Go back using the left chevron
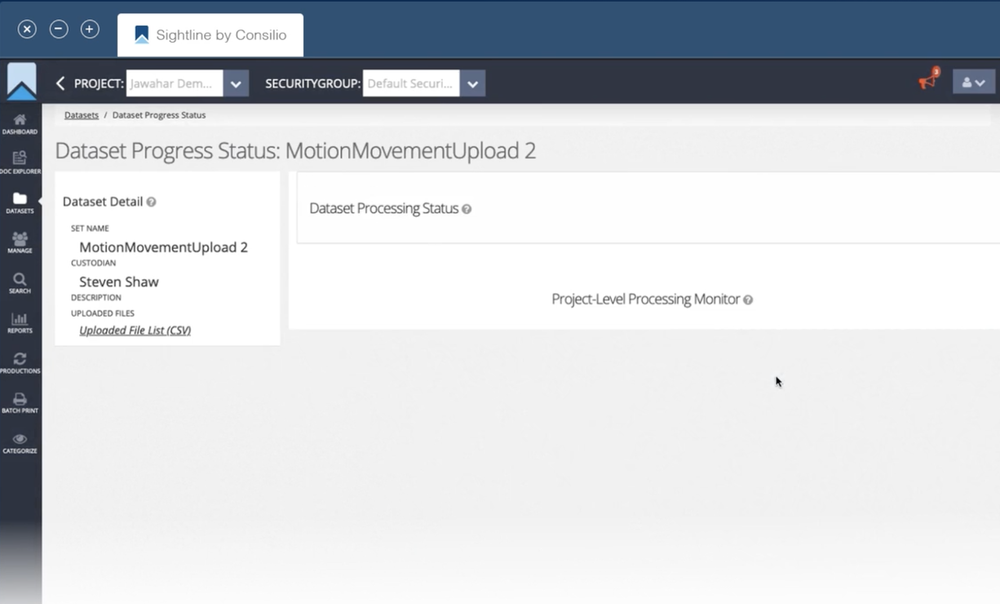 tap(61, 84)
